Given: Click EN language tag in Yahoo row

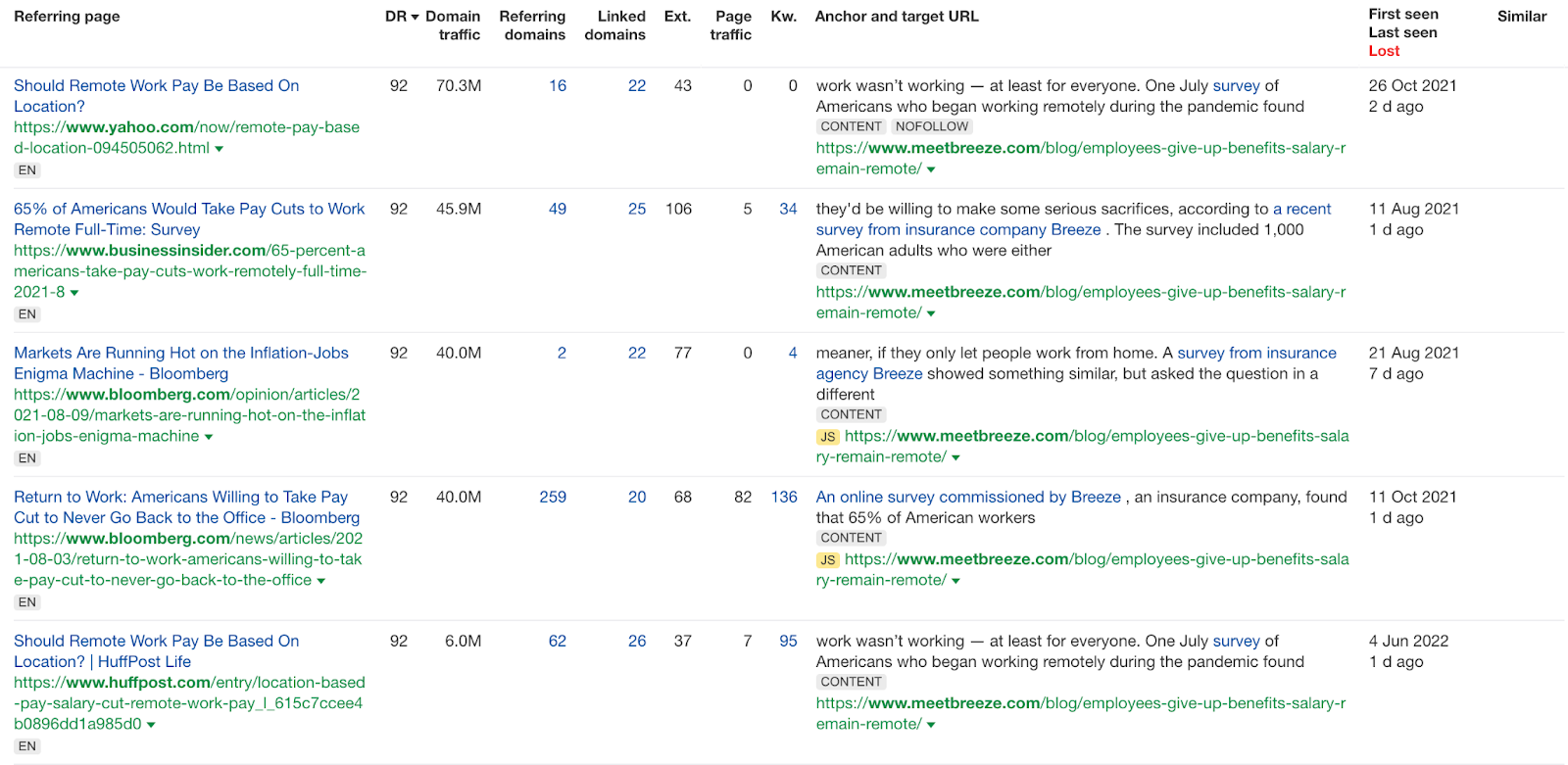Looking at the screenshot, I should (27, 170).
